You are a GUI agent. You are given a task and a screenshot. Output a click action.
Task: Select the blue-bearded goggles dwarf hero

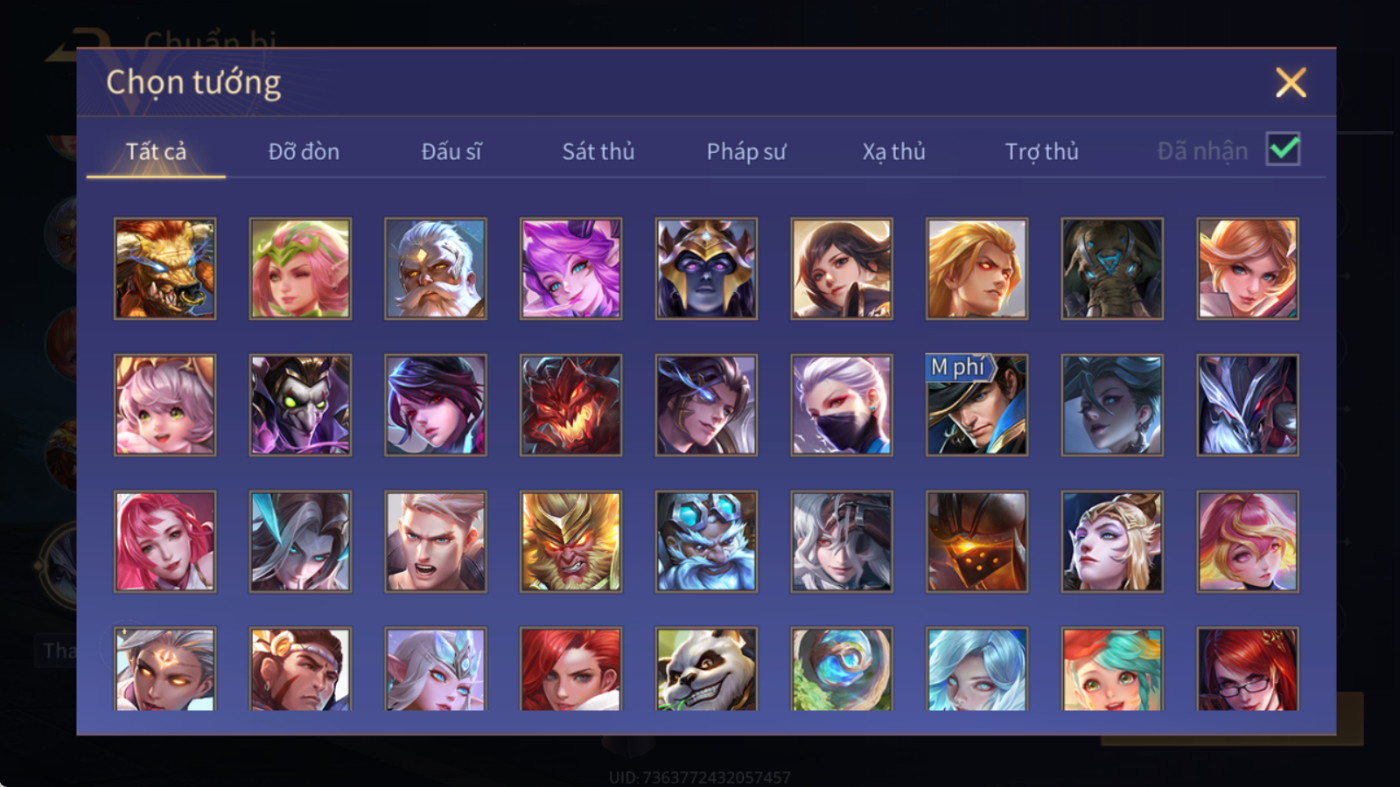706,541
